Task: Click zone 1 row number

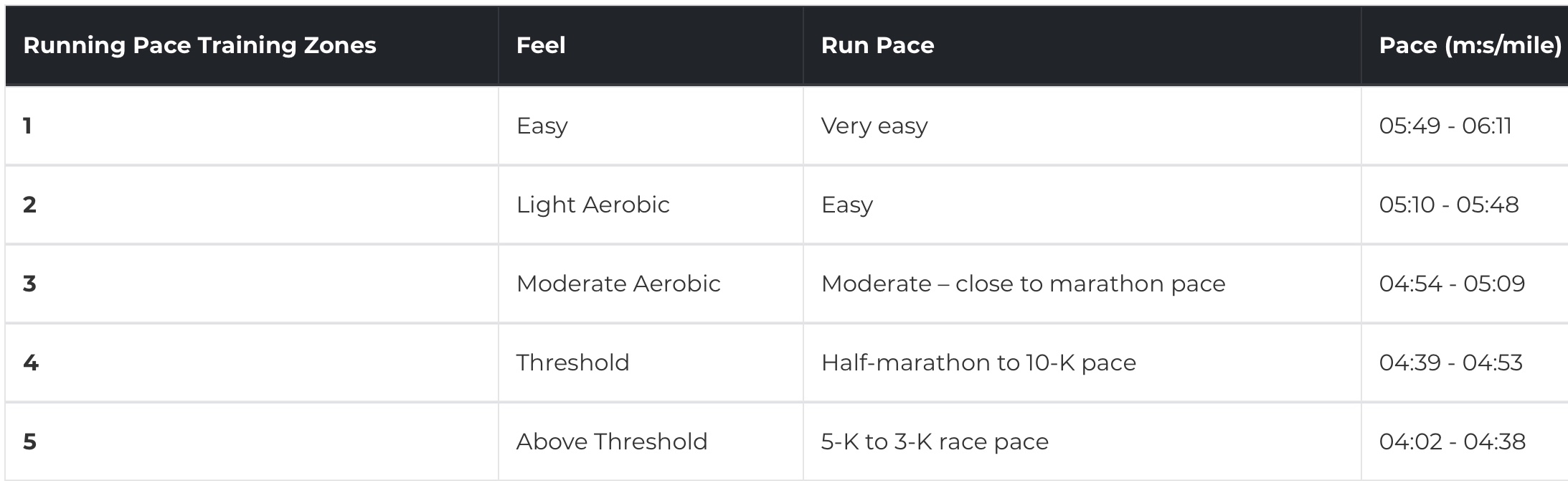Action: click(x=27, y=126)
